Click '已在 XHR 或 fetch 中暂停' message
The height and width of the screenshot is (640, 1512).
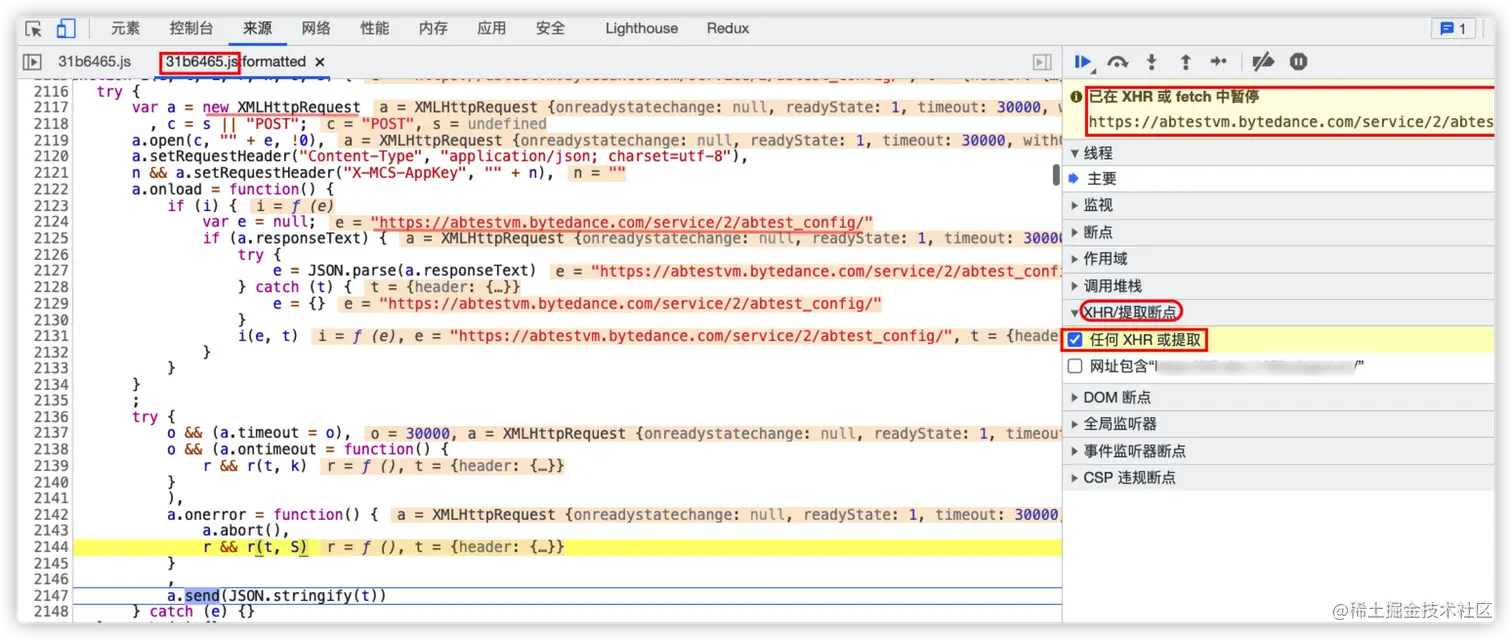(1172, 97)
